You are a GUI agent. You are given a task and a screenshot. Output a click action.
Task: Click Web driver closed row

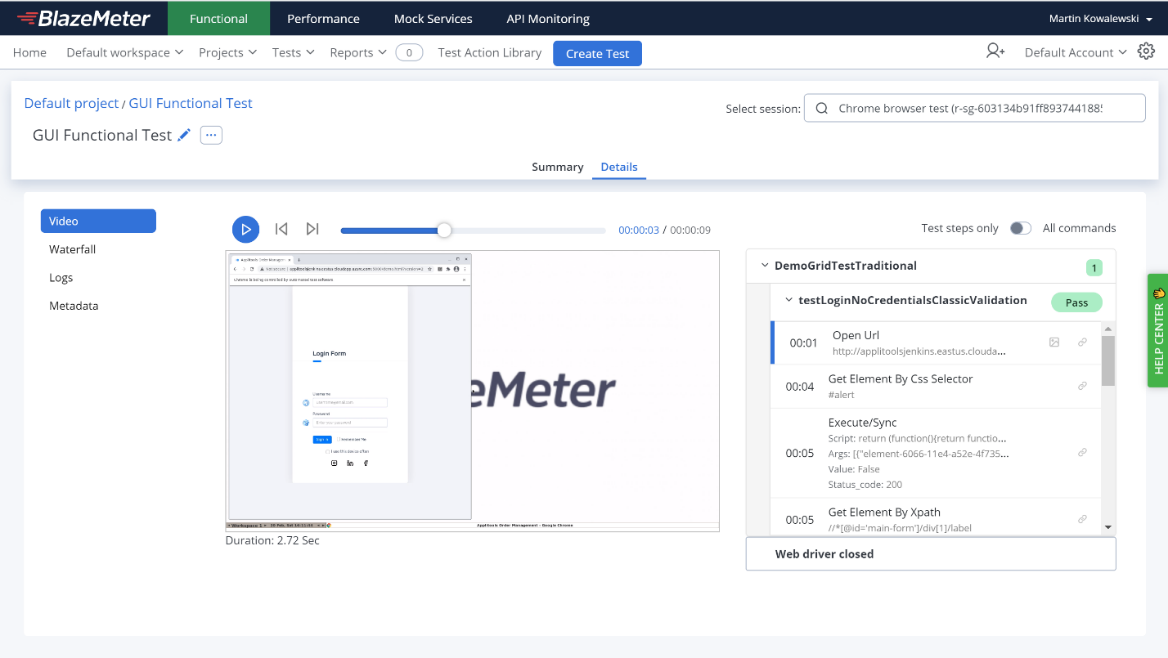click(930, 554)
